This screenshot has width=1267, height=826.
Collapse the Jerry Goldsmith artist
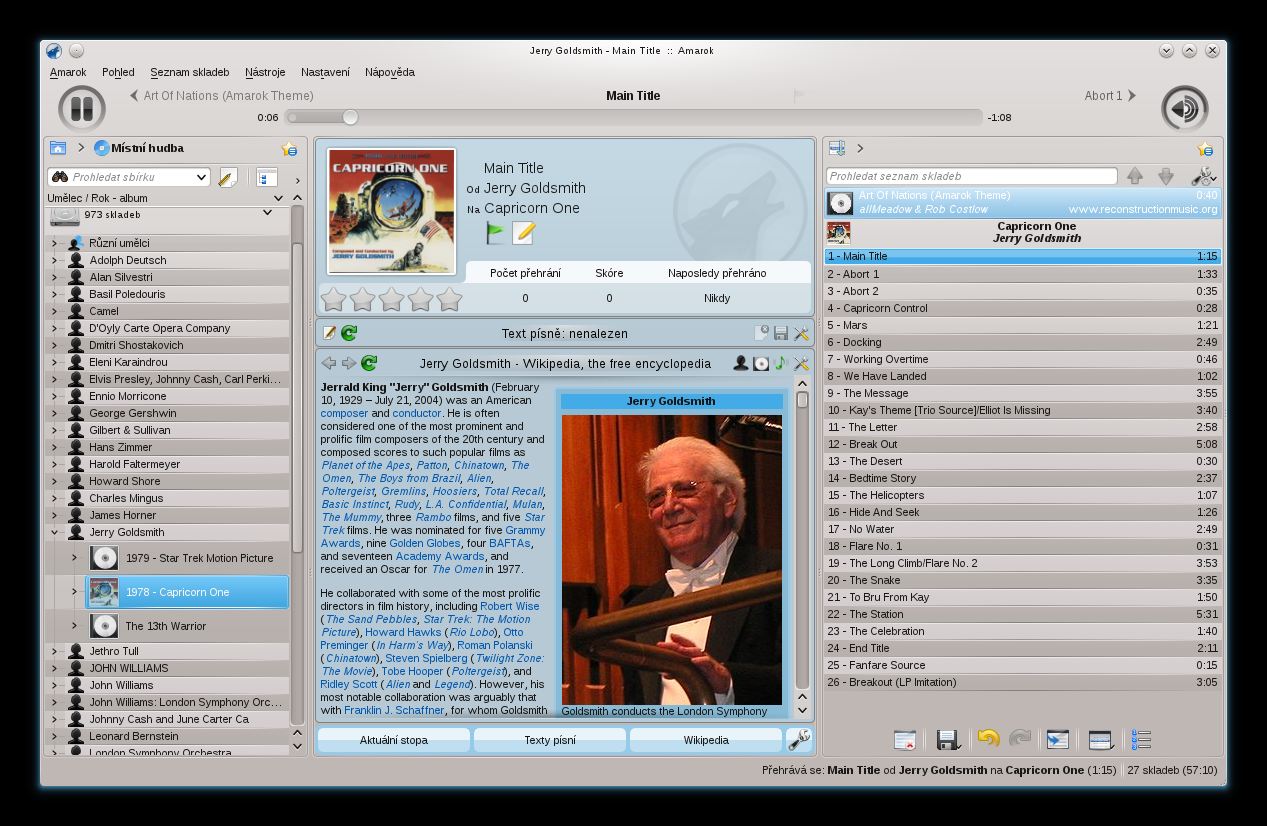pos(55,532)
